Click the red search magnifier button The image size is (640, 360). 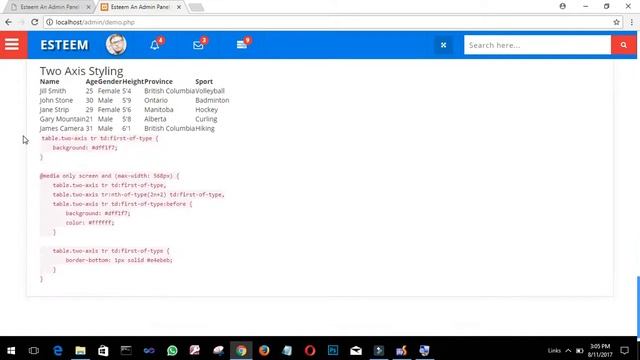click(x=623, y=45)
